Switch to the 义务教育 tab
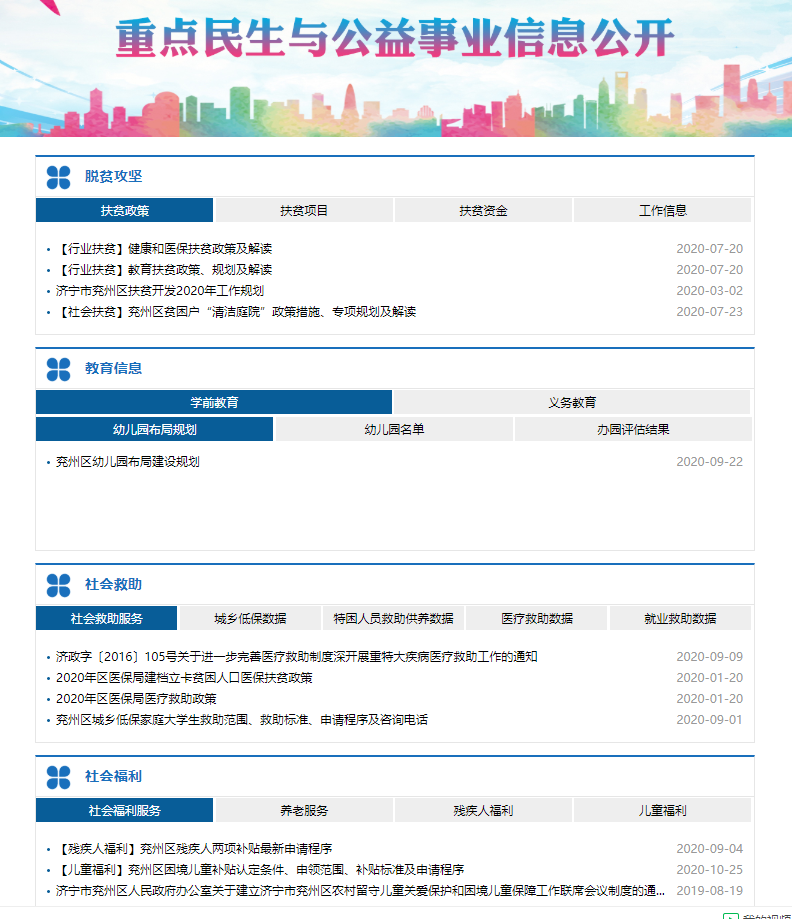Image resolution: width=792 pixels, height=919 pixels. (x=572, y=403)
